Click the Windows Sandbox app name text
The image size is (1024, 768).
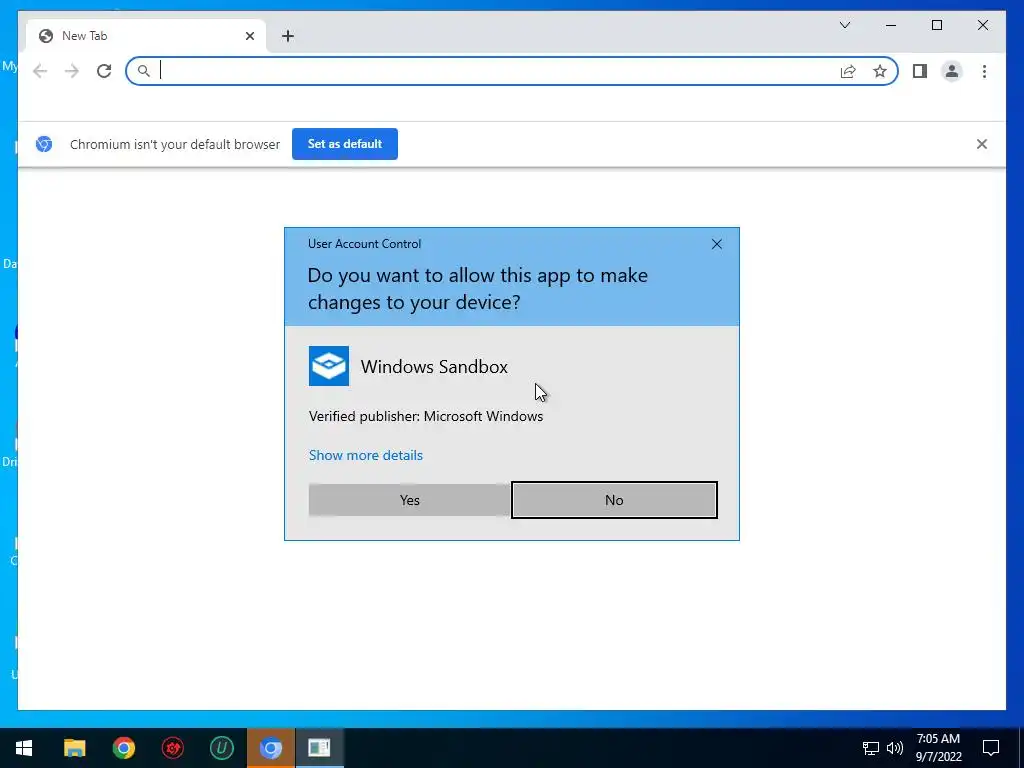click(x=434, y=366)
